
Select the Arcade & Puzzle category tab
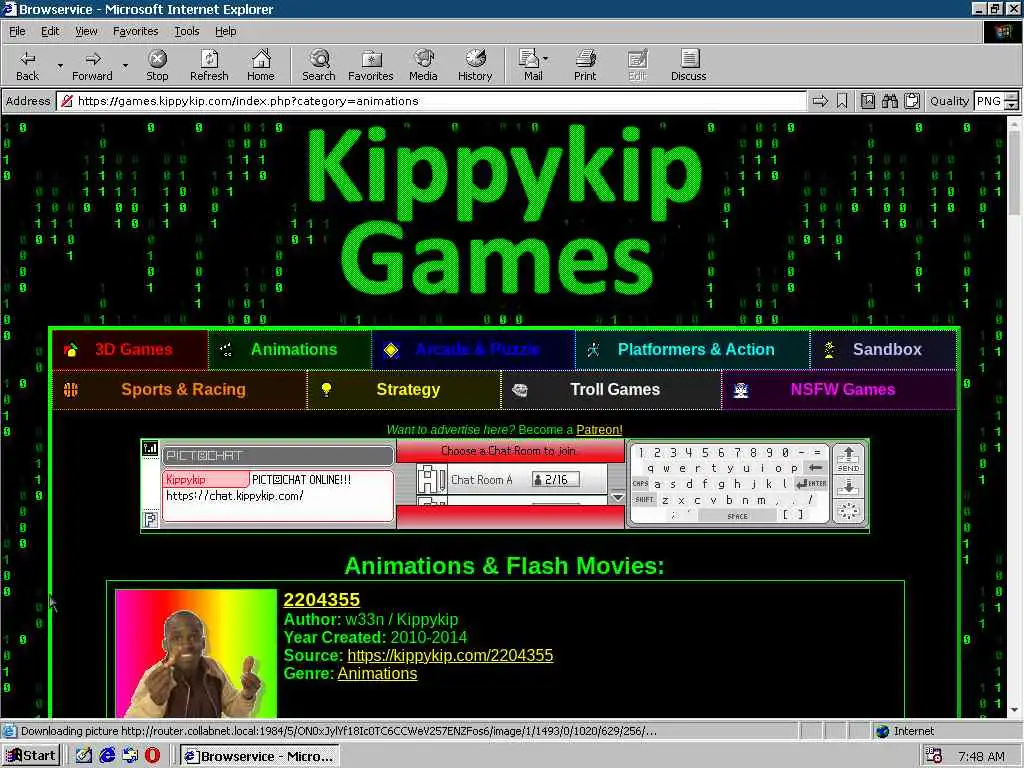(x=473, y=349)
